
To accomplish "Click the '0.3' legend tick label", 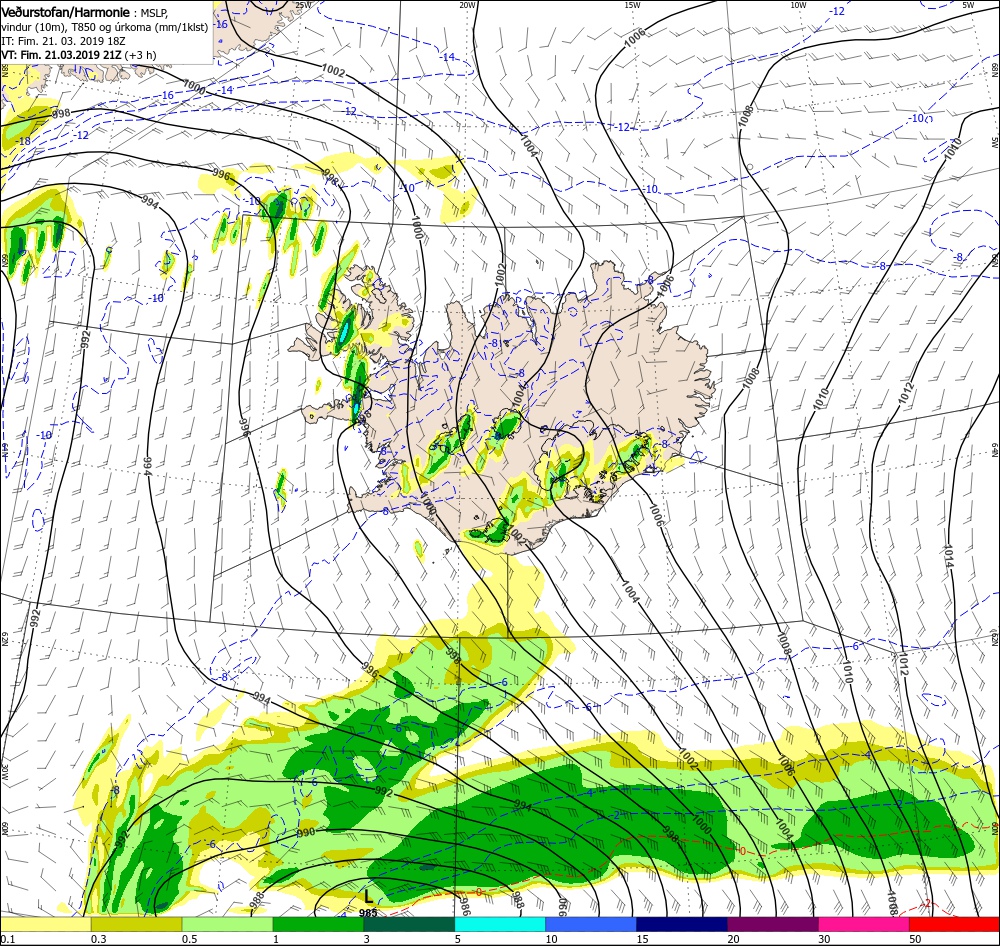I will point(98,938).
